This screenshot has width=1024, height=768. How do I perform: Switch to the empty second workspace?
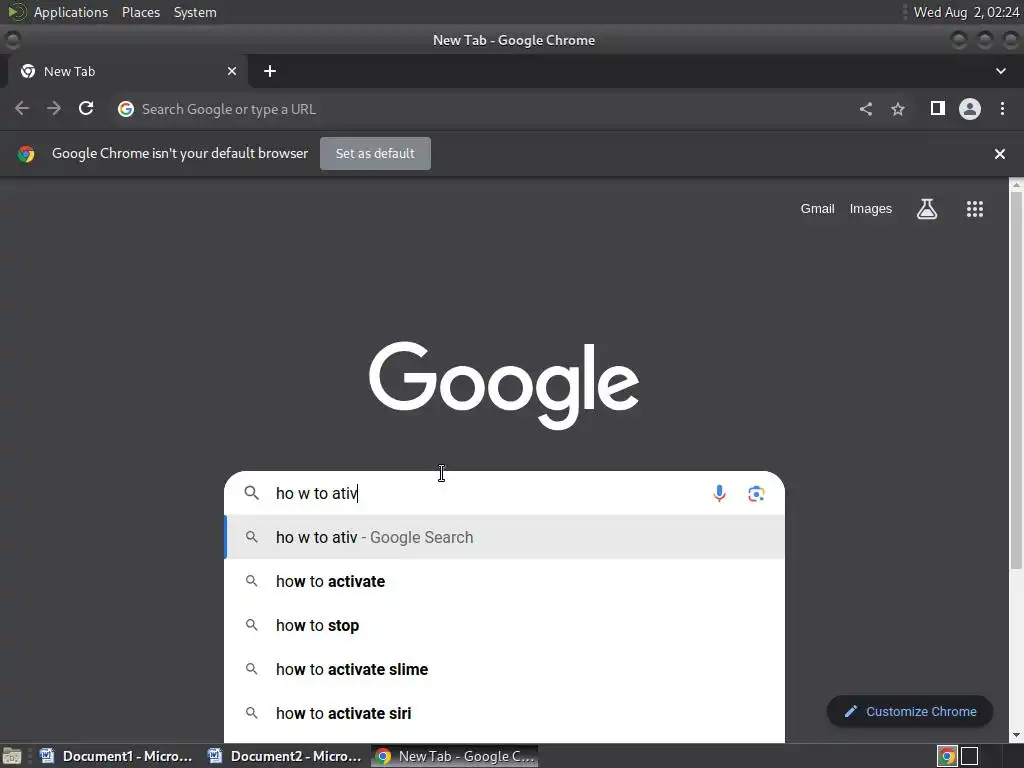click(x=970, y=756)
